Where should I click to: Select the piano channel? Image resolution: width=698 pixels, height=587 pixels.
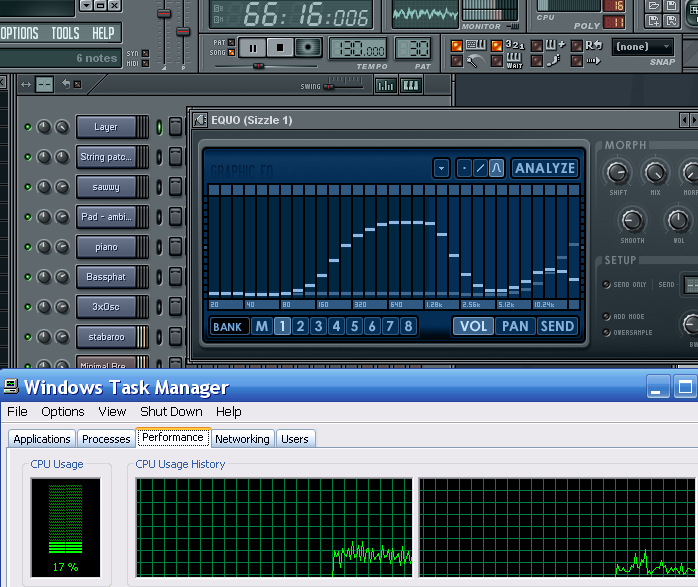(x=106, y=247)
